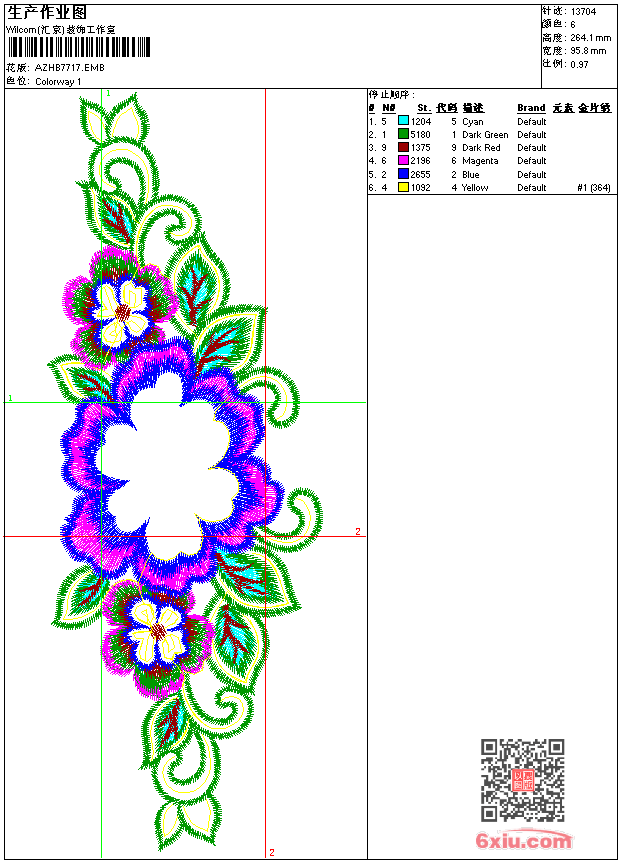This screenshot has width=620, height=860.
Task: Click the Yellow color swatch
Action: tap(403, 187)
